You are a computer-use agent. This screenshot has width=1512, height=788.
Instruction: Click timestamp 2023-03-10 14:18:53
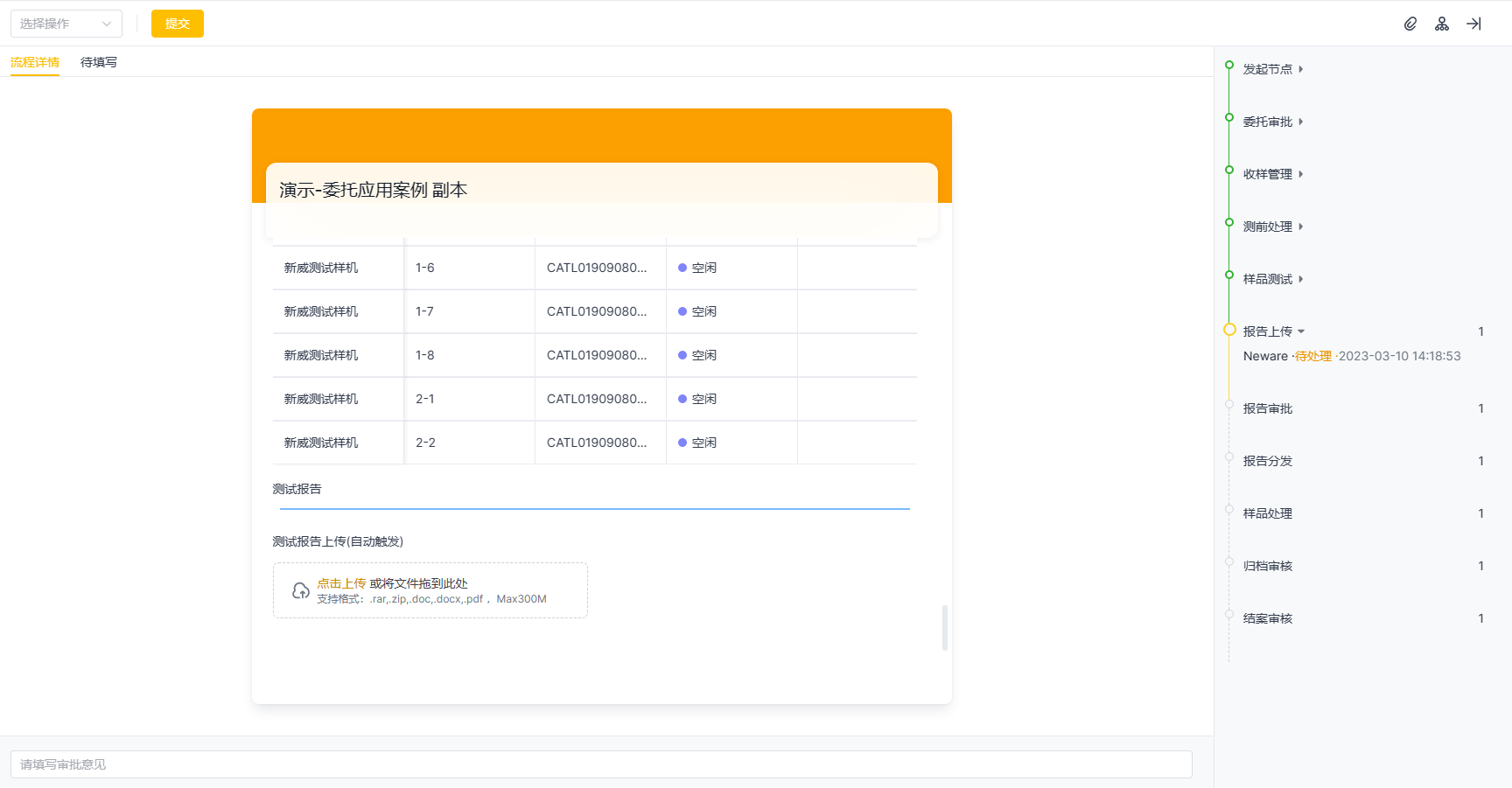pos(1399,356)
